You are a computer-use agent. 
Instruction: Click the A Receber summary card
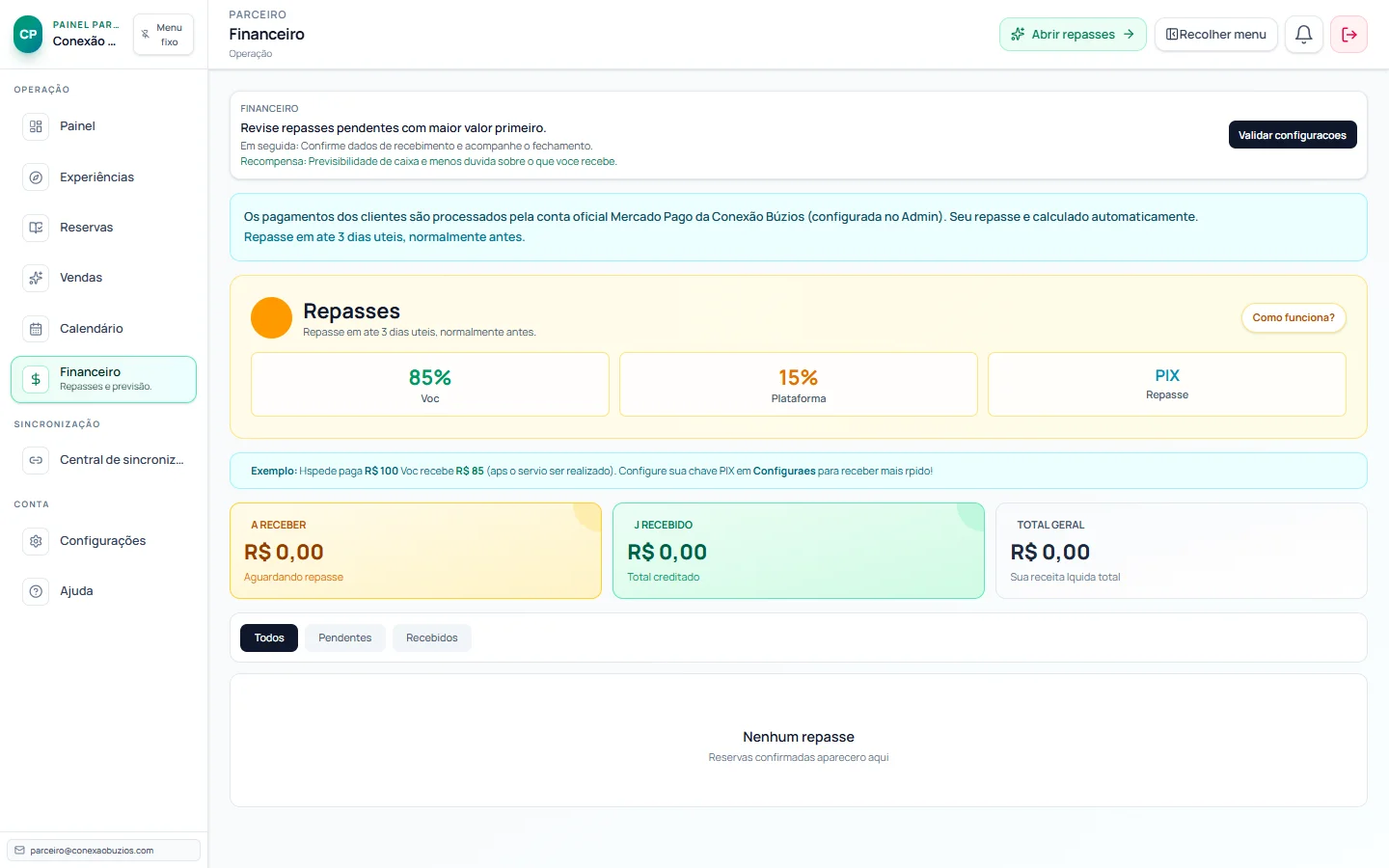point(415,551)
